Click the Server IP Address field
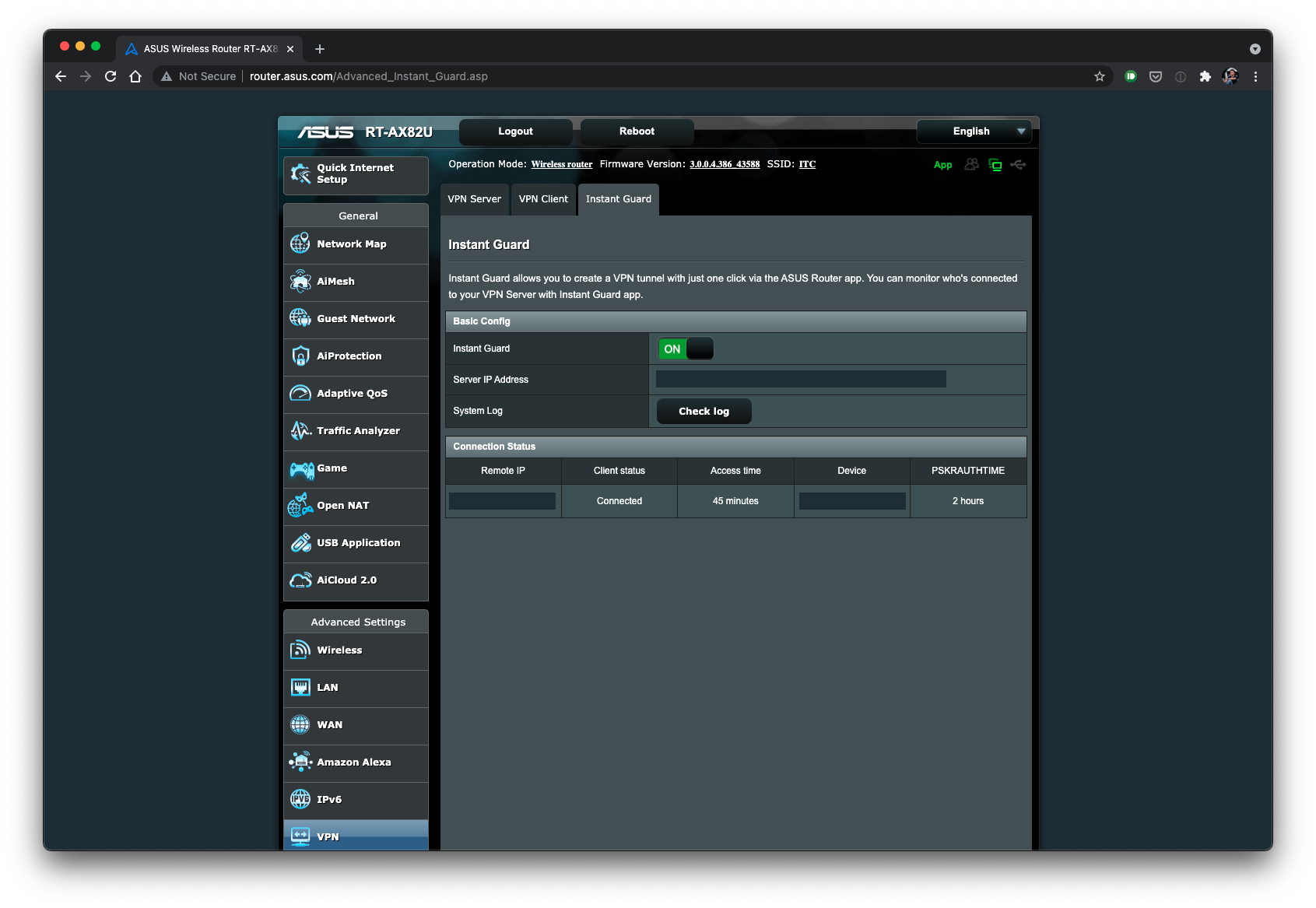This screenshot has height=908, width=1316. coord(801,379)
